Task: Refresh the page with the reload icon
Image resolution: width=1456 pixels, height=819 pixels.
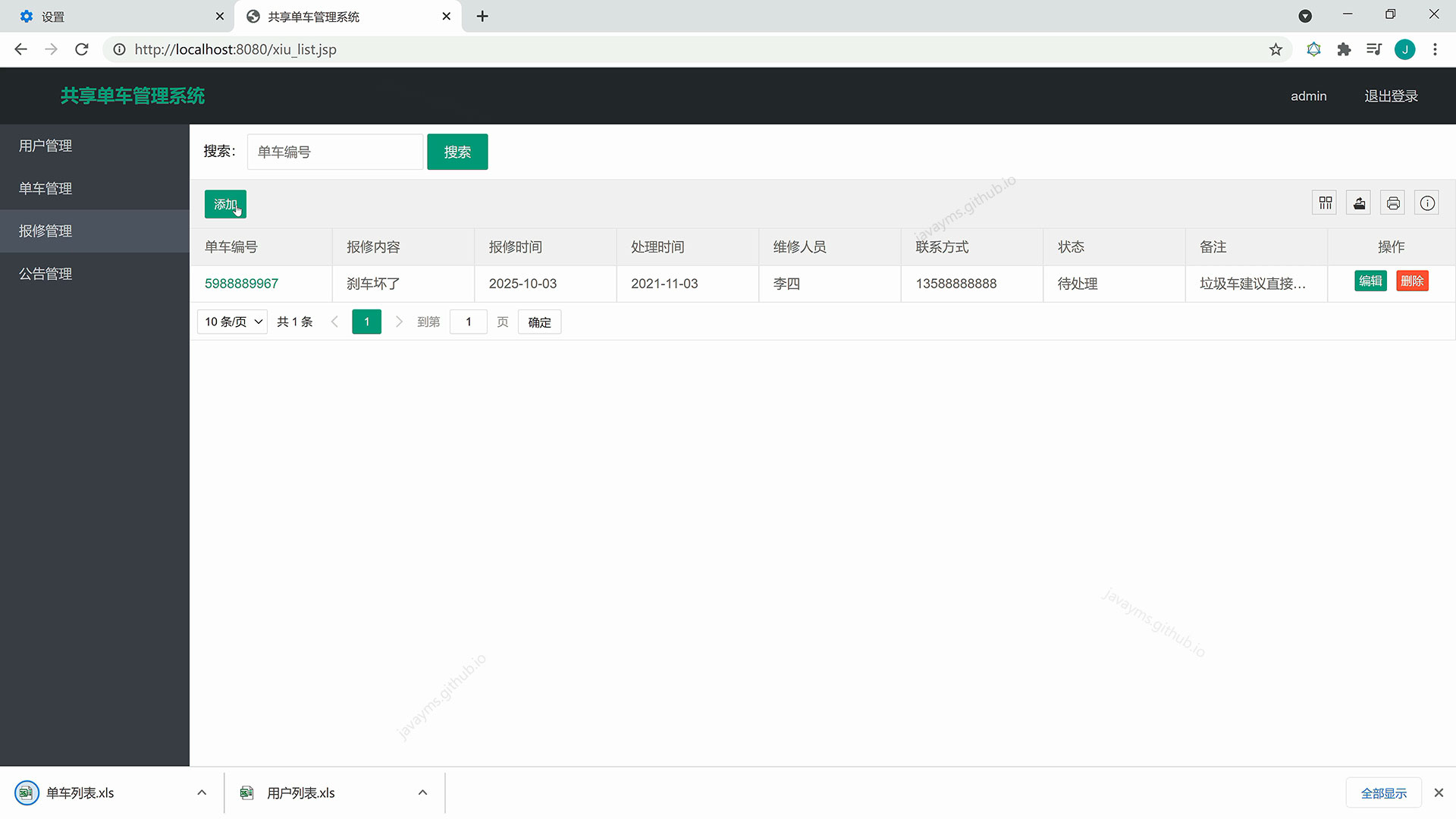Action: (81, 49)
